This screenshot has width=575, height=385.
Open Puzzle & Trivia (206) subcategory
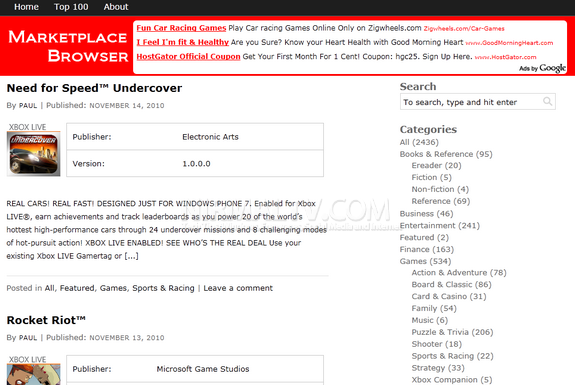click(x=453, y=332)
